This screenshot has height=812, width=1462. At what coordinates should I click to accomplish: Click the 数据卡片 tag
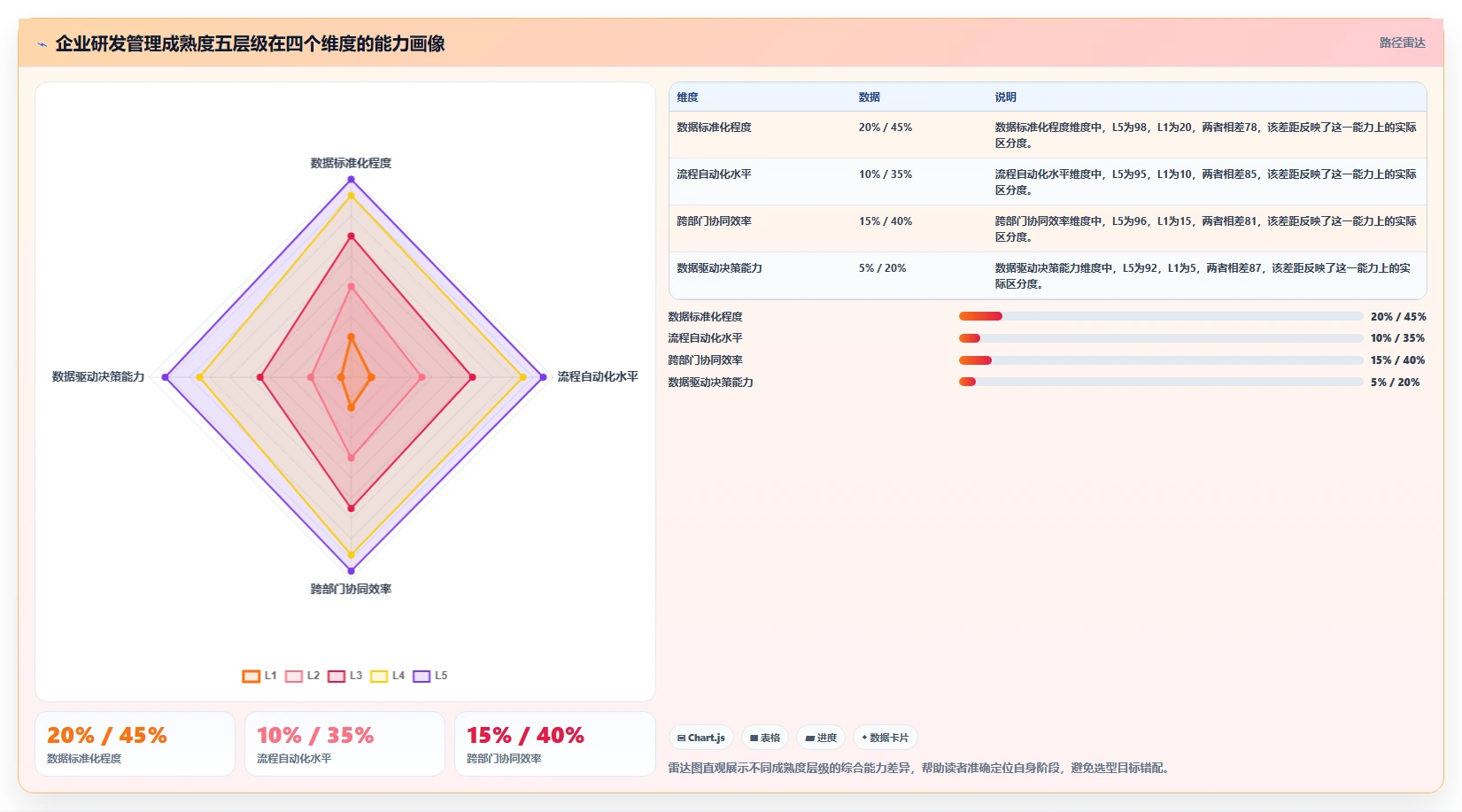point(885,738)
